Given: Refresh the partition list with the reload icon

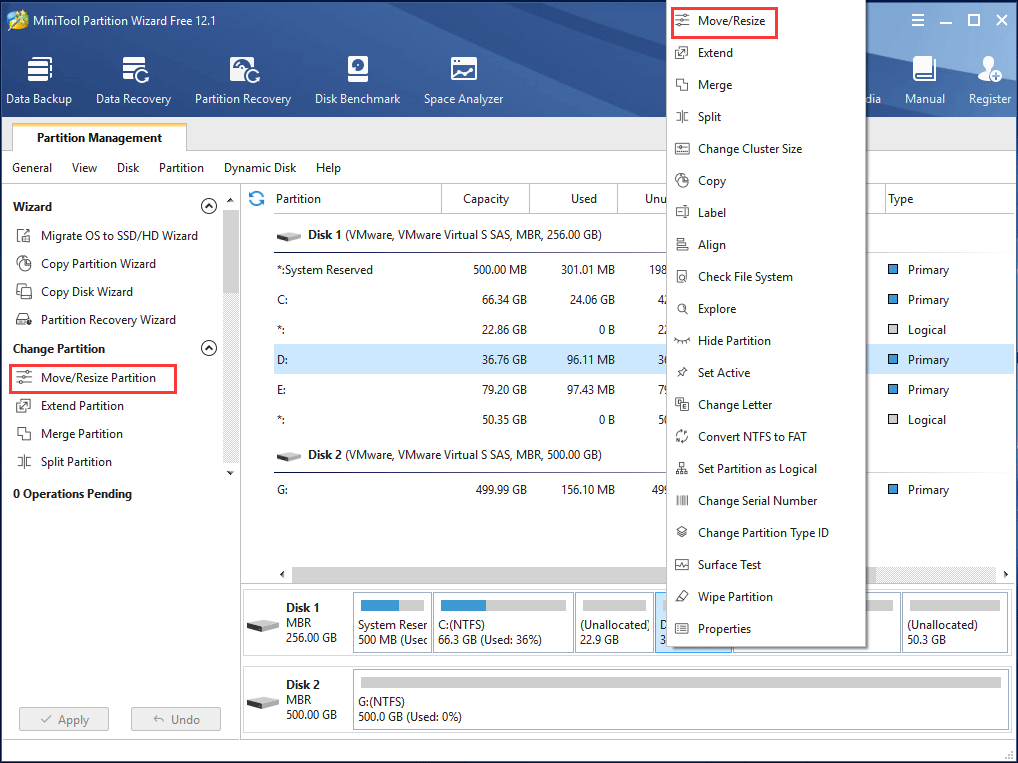Looking at the screenshot, I should 256,199.
